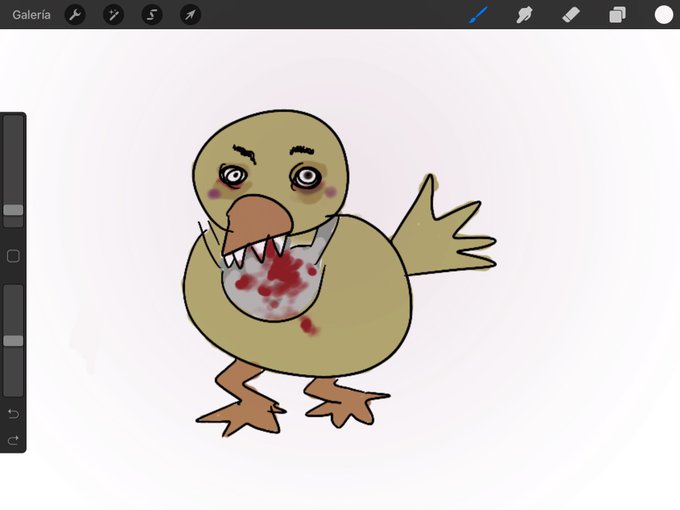
Task: Select the Brush paint tool
Action: (x=479, y=15)
